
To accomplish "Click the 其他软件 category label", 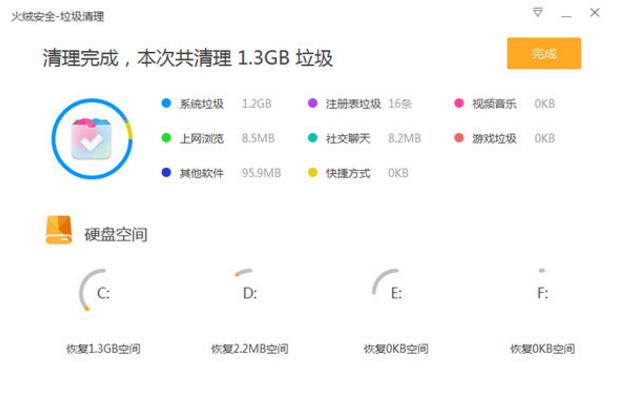I will pyautogui.click(x=201, y=173).
